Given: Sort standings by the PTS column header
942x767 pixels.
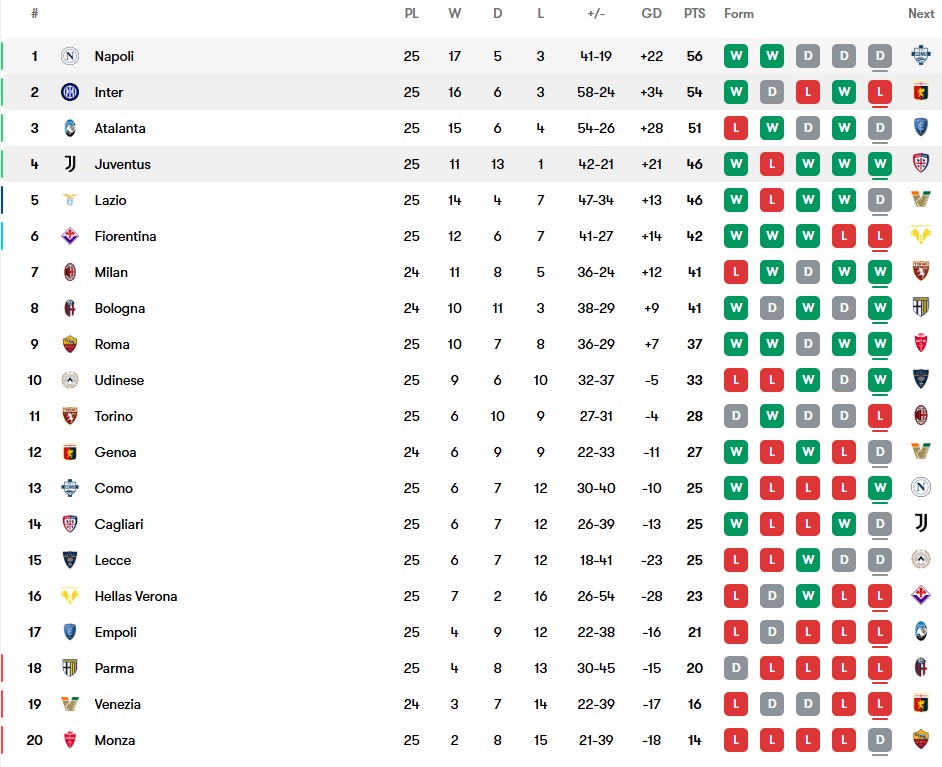Looking at the screenshot, I should click(x=694, y=14).
